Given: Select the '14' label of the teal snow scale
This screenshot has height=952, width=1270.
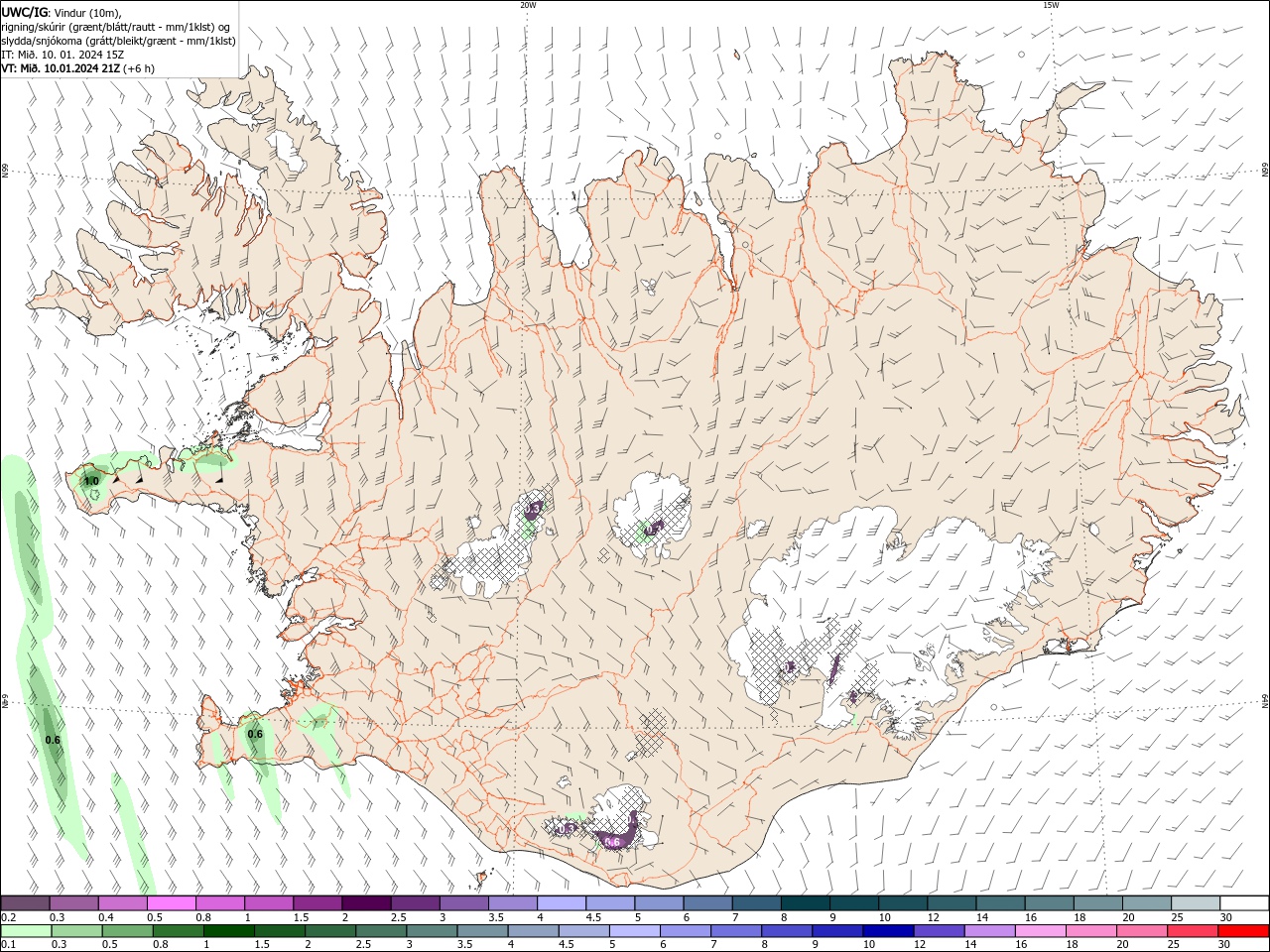Looking at the screenshot, I should coord(981,917).
